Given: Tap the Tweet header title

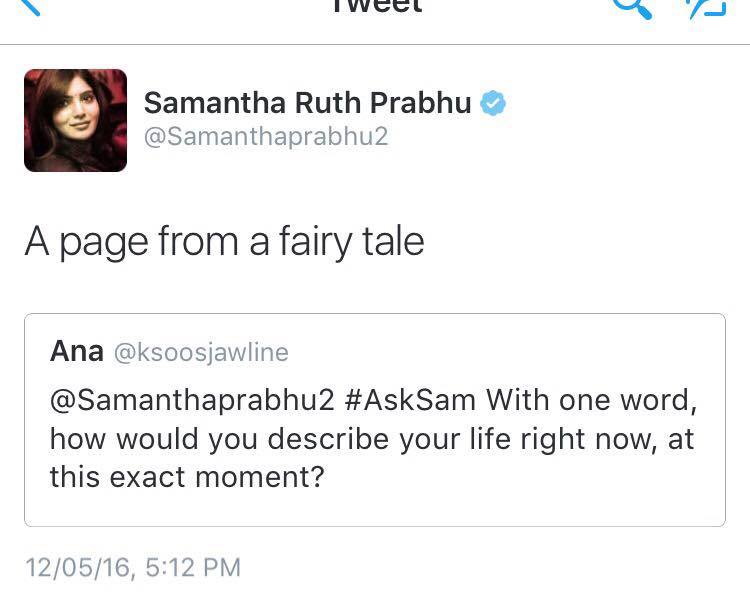Looking at the screenshot, I should point(374,6).
